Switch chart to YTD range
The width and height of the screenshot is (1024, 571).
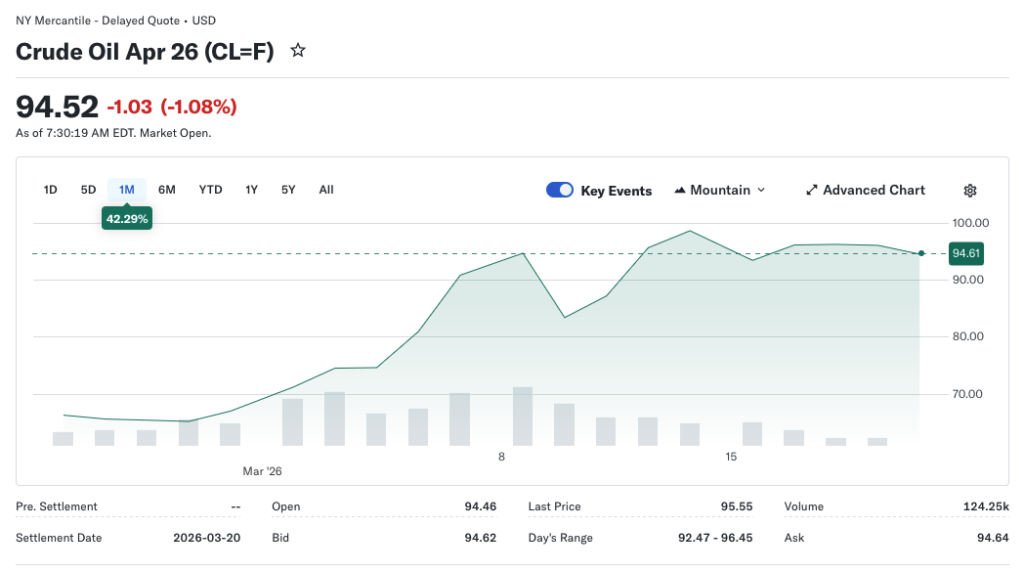[210, 190]
